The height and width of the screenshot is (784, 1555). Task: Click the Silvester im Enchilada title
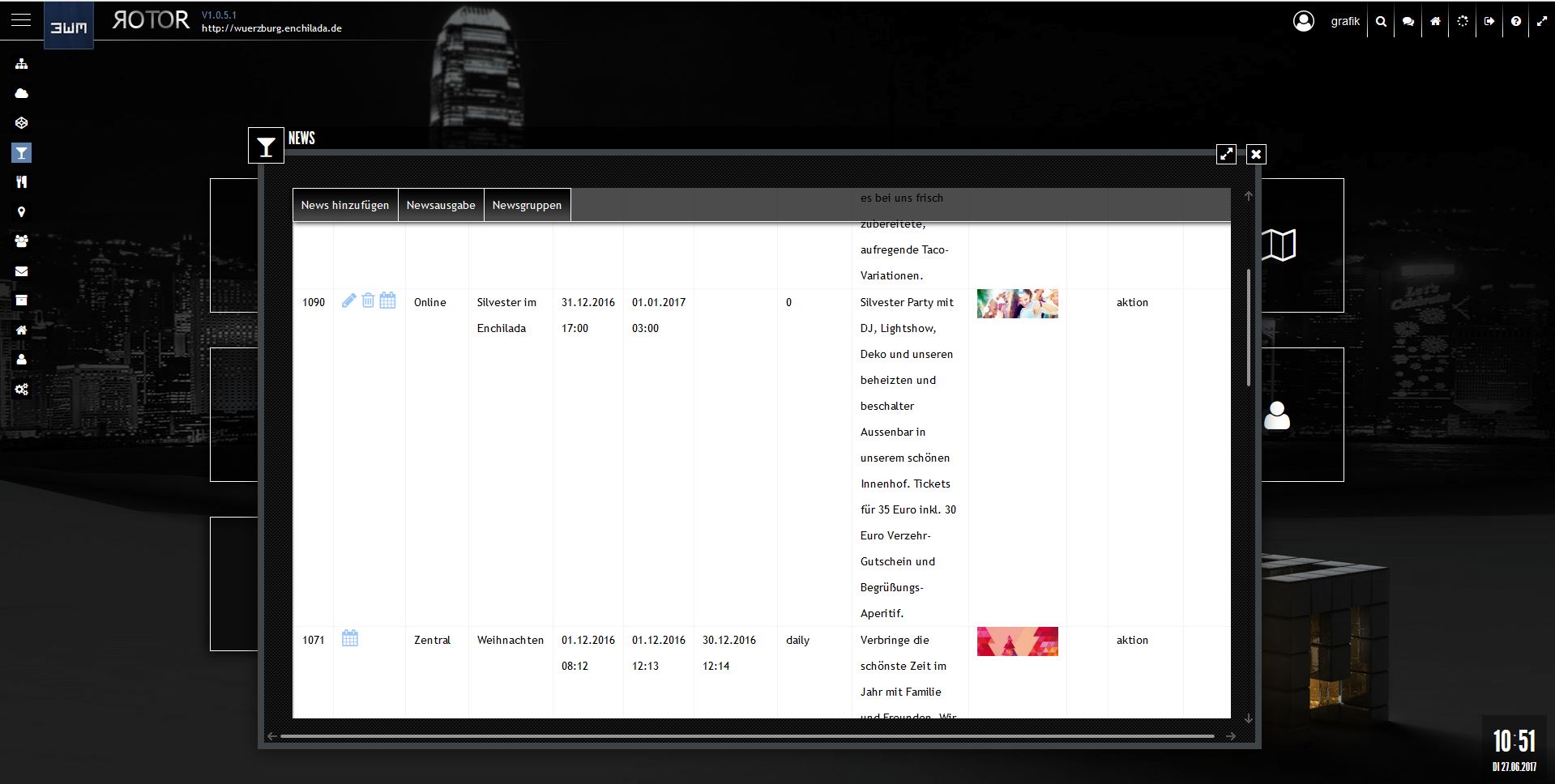506,315
